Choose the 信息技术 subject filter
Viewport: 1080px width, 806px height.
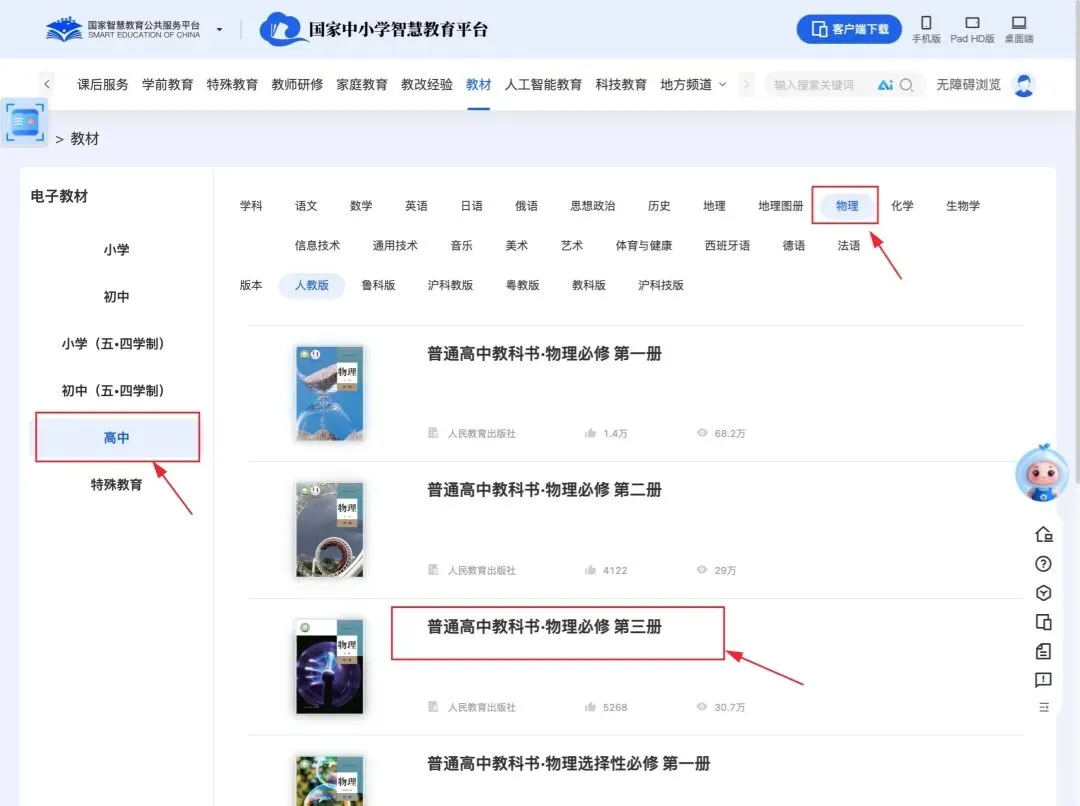[317, 245]
